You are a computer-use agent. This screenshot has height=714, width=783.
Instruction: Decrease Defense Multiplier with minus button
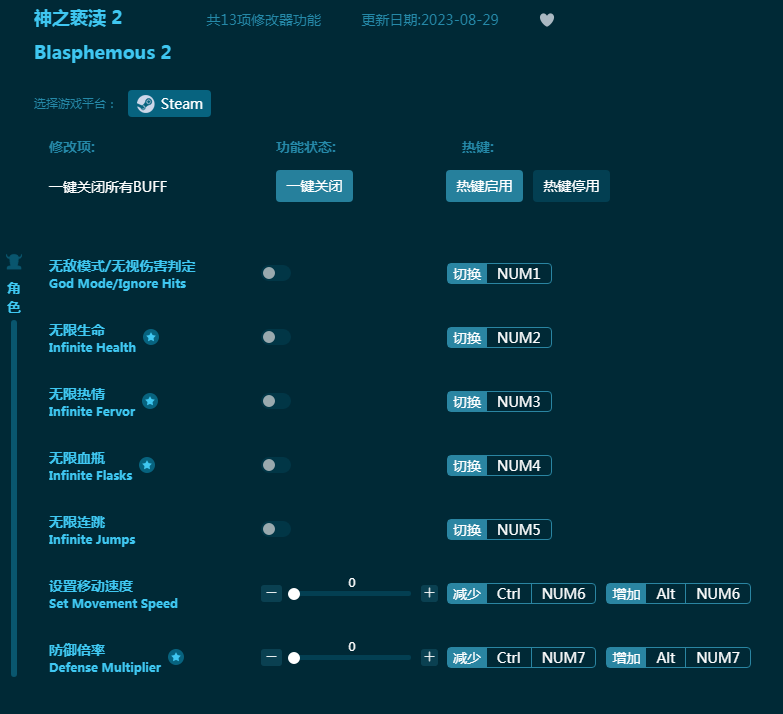[272, 657]
